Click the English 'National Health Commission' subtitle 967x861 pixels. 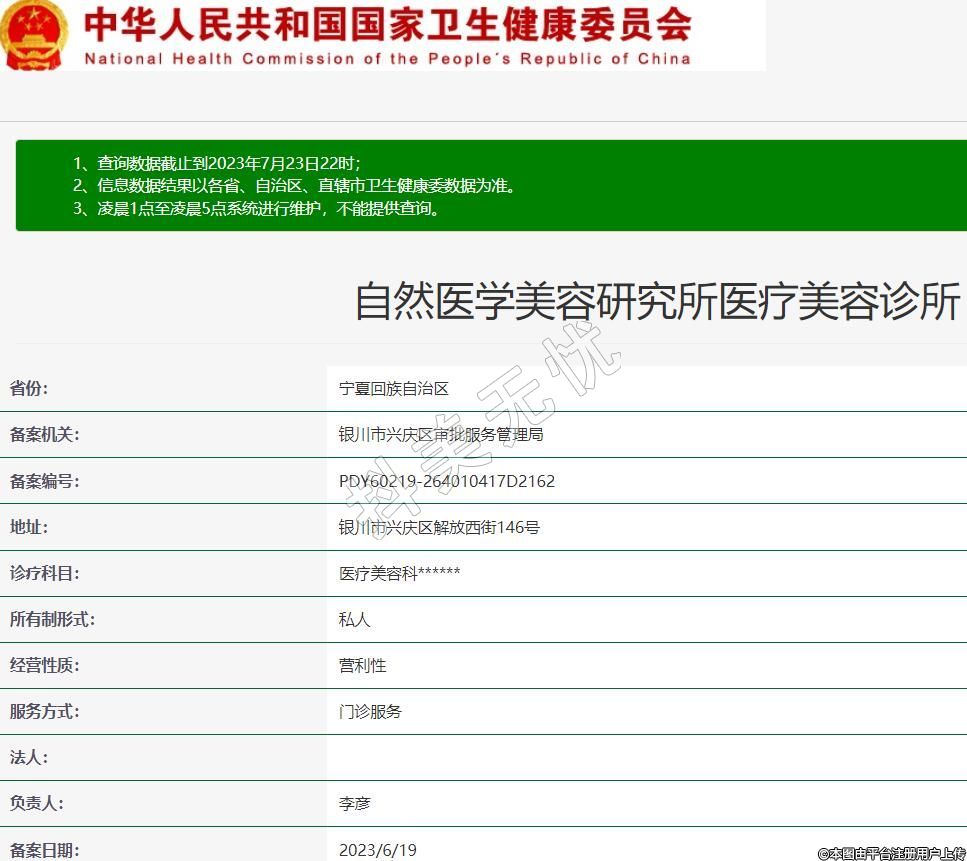(387, 59)
